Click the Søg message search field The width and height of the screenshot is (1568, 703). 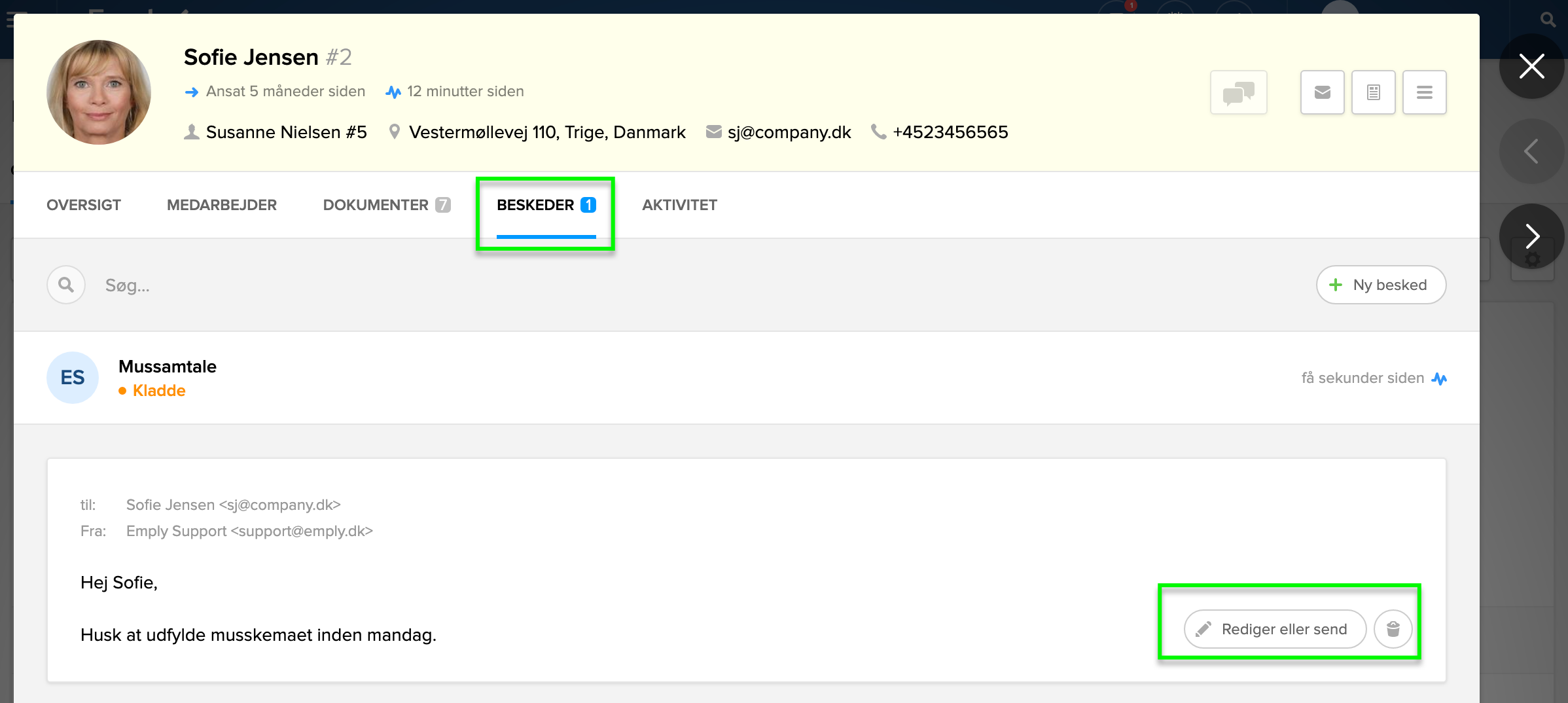point(393,285)
